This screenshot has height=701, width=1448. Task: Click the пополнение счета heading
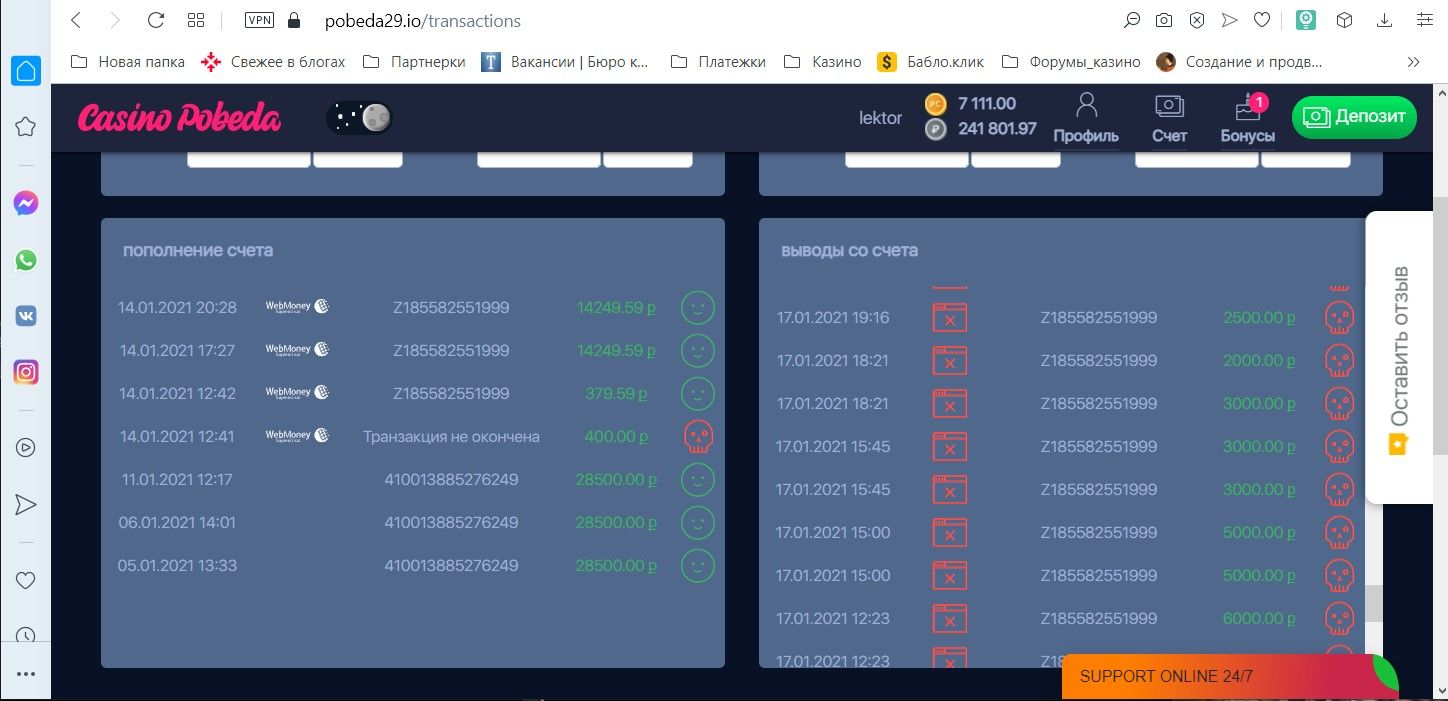pyautogui.click(x=198, y=250)
